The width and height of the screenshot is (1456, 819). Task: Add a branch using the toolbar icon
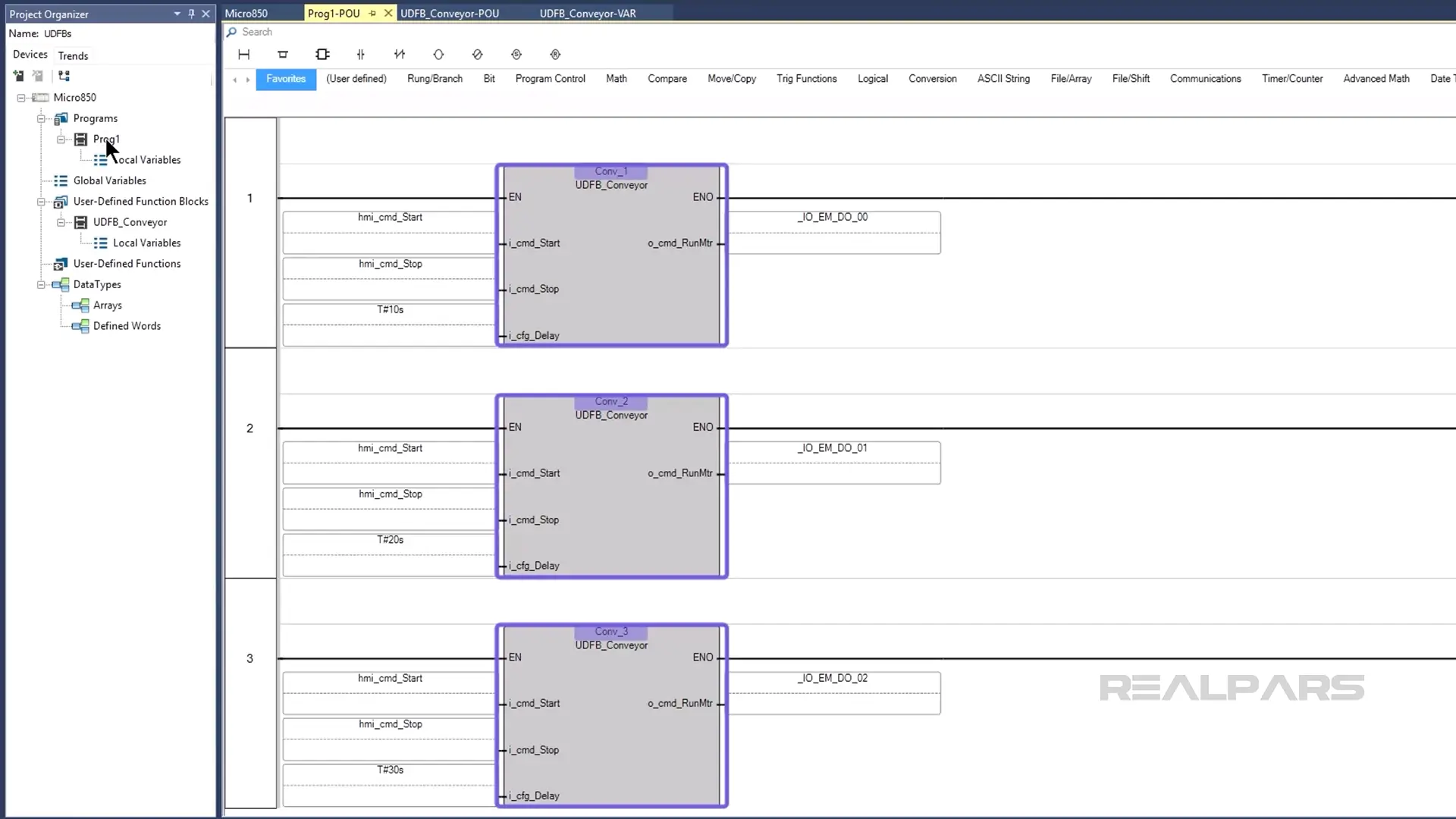(x=283, y=55)
